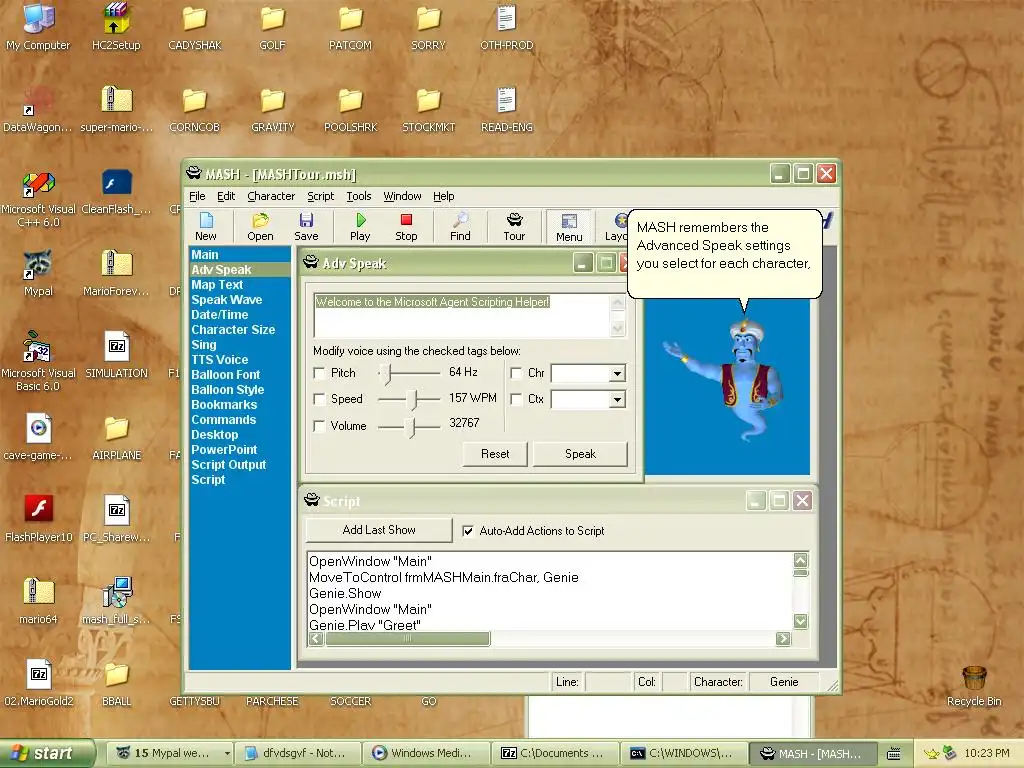
Task: Check the Chr tag checkbox
Action: [x=516, y=373]
